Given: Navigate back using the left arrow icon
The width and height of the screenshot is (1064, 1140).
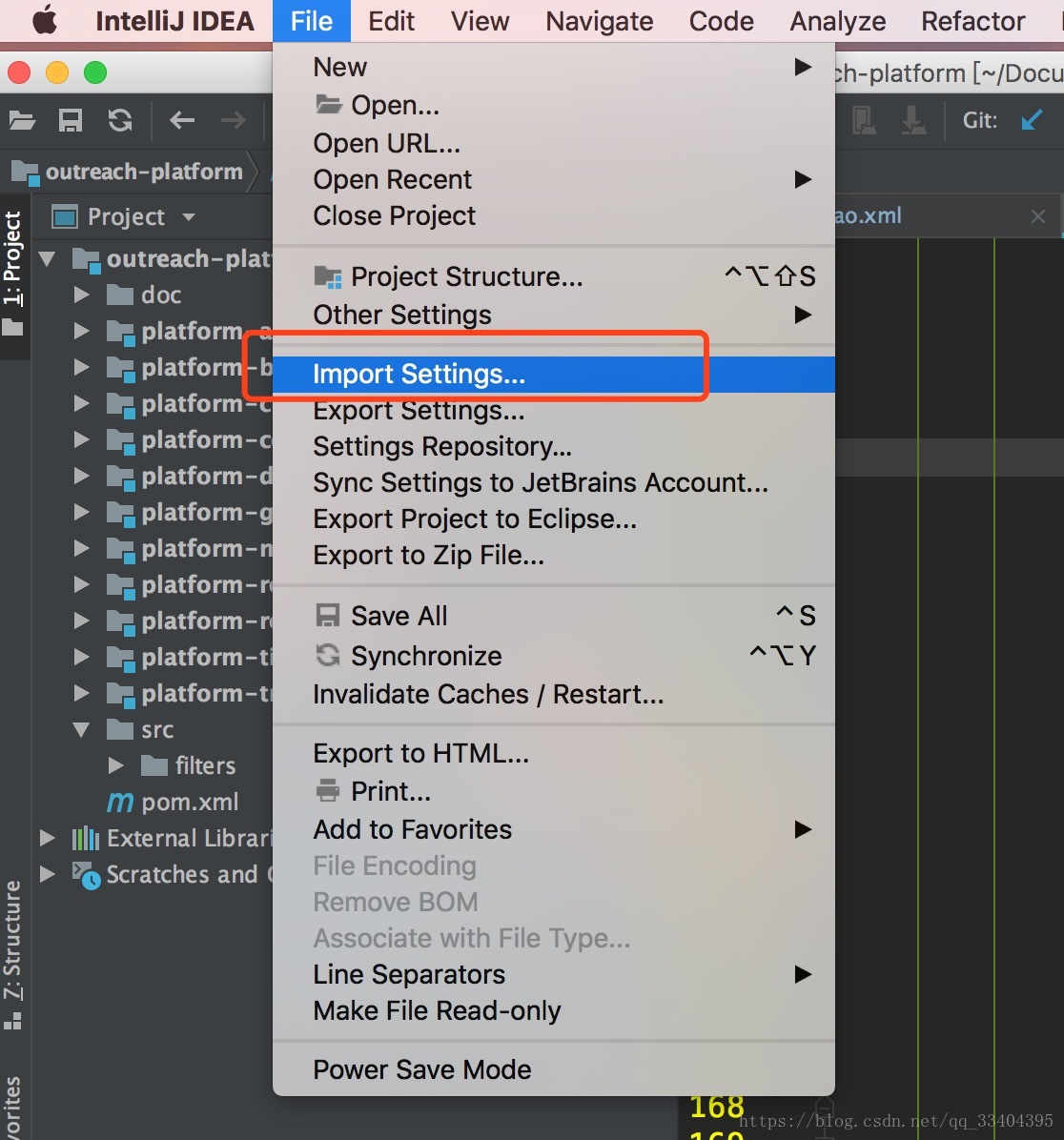Looking at the screenshot, I should pos(182,120).
